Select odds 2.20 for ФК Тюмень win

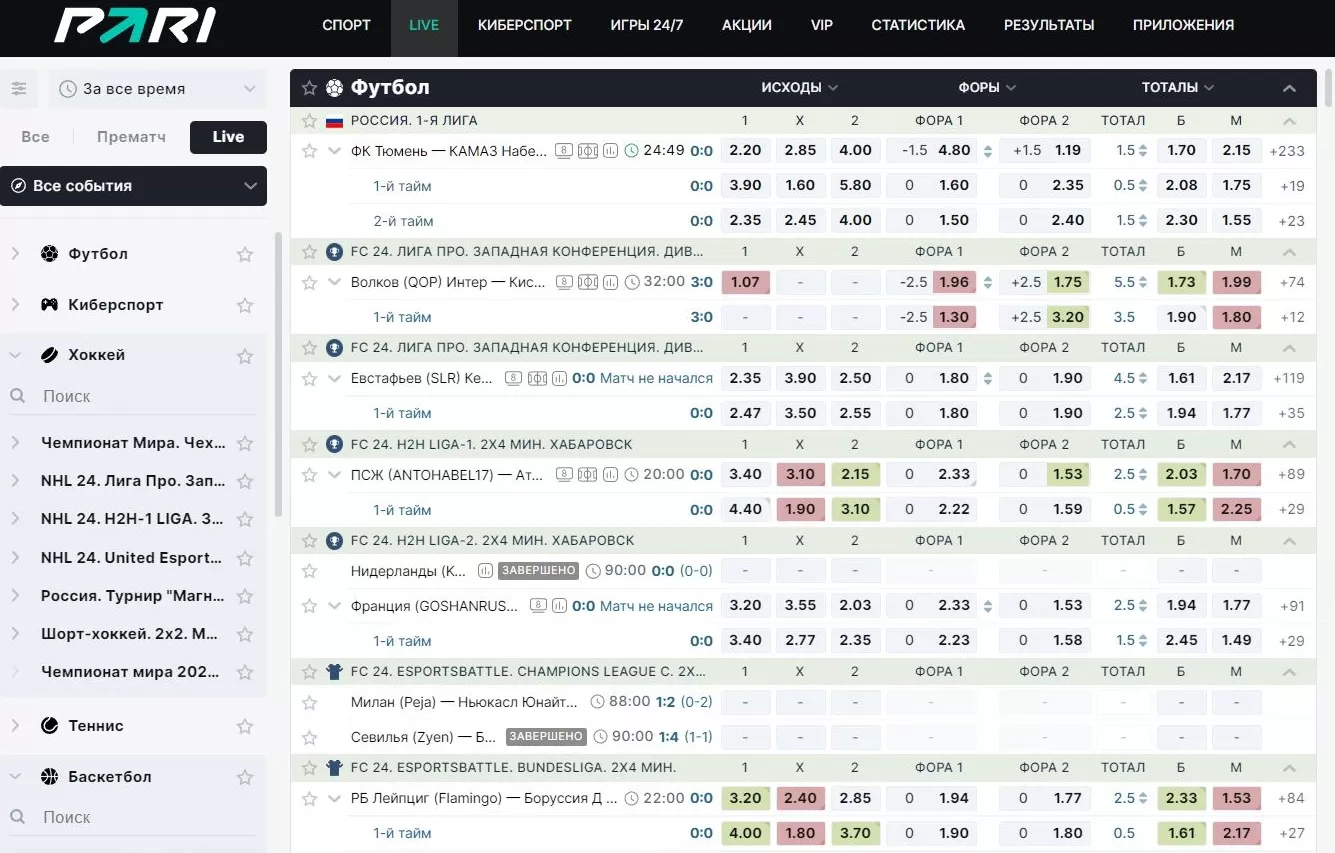click(x=745, y=151)
